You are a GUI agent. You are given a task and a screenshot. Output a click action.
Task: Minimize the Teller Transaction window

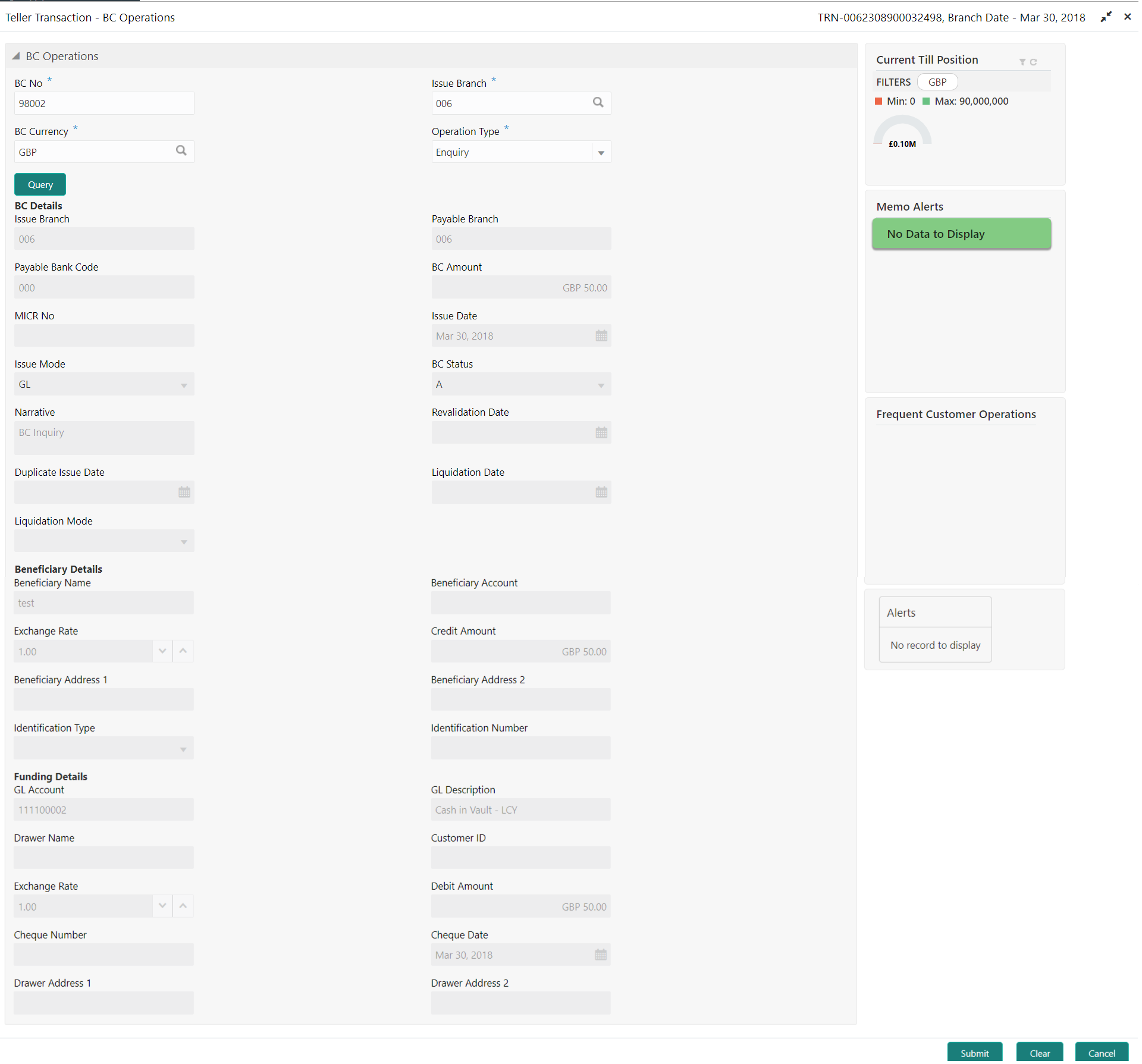pyautogui.click(x=1106, y=17)
